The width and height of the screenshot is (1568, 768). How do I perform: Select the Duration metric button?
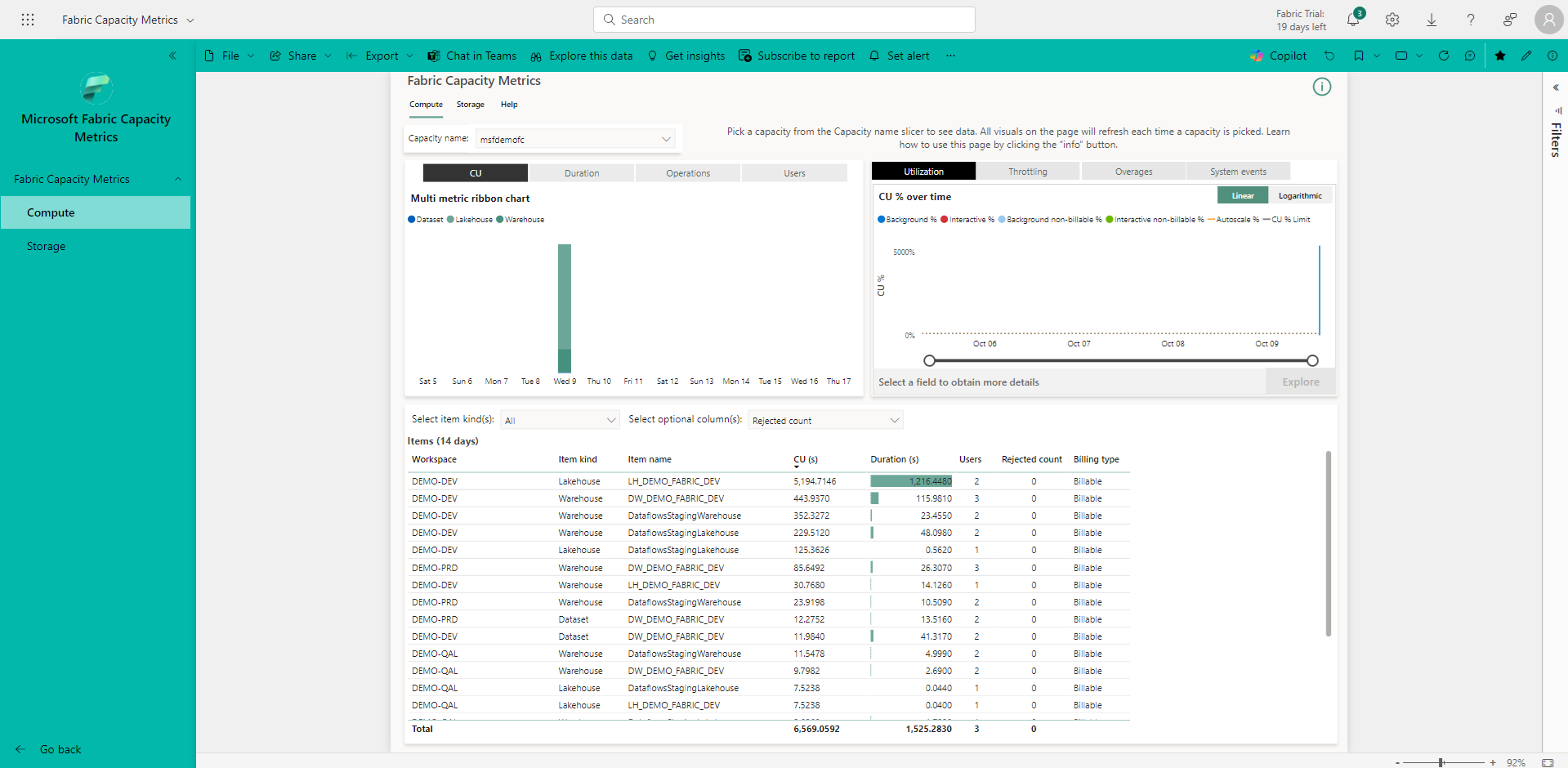582,173
